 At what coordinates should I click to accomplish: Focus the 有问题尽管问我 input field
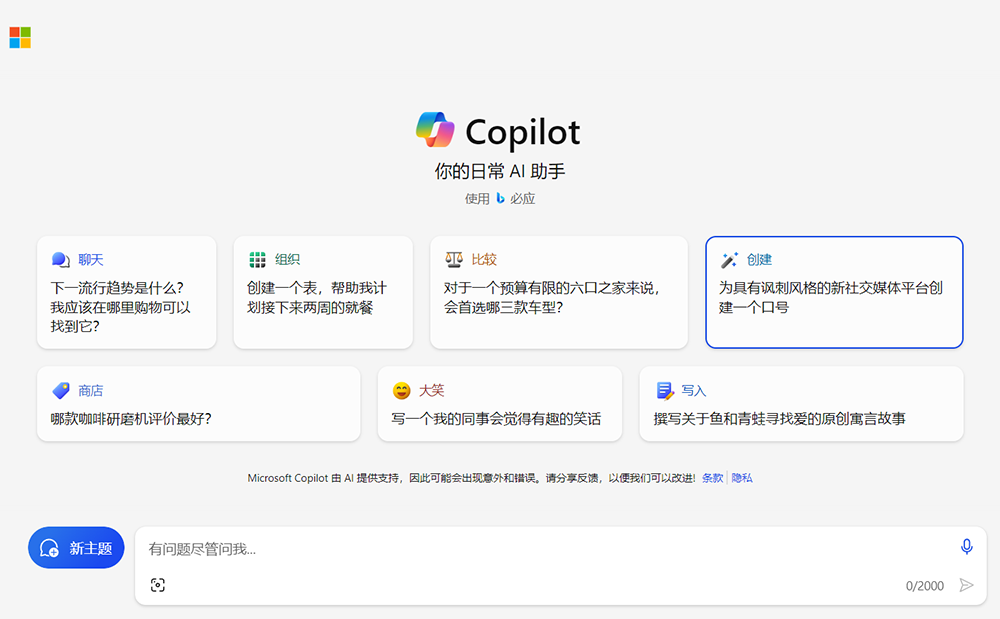[x=540, y=549]
